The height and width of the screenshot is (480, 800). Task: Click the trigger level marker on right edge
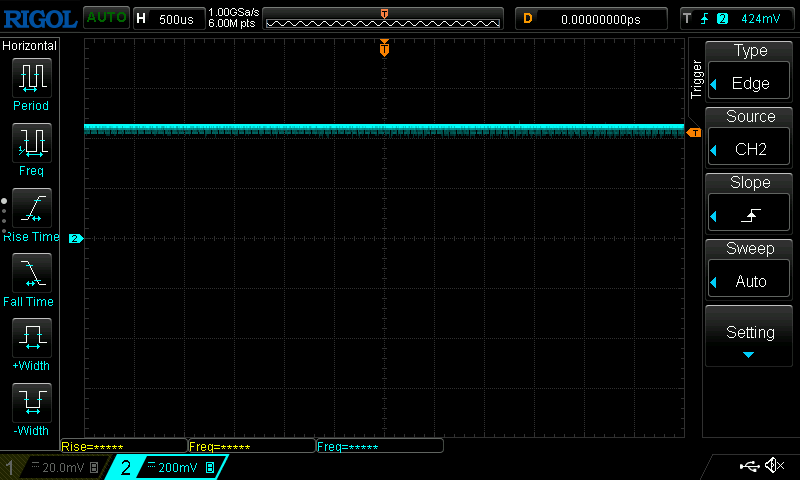pyautogui.click(x=693, y=132)
